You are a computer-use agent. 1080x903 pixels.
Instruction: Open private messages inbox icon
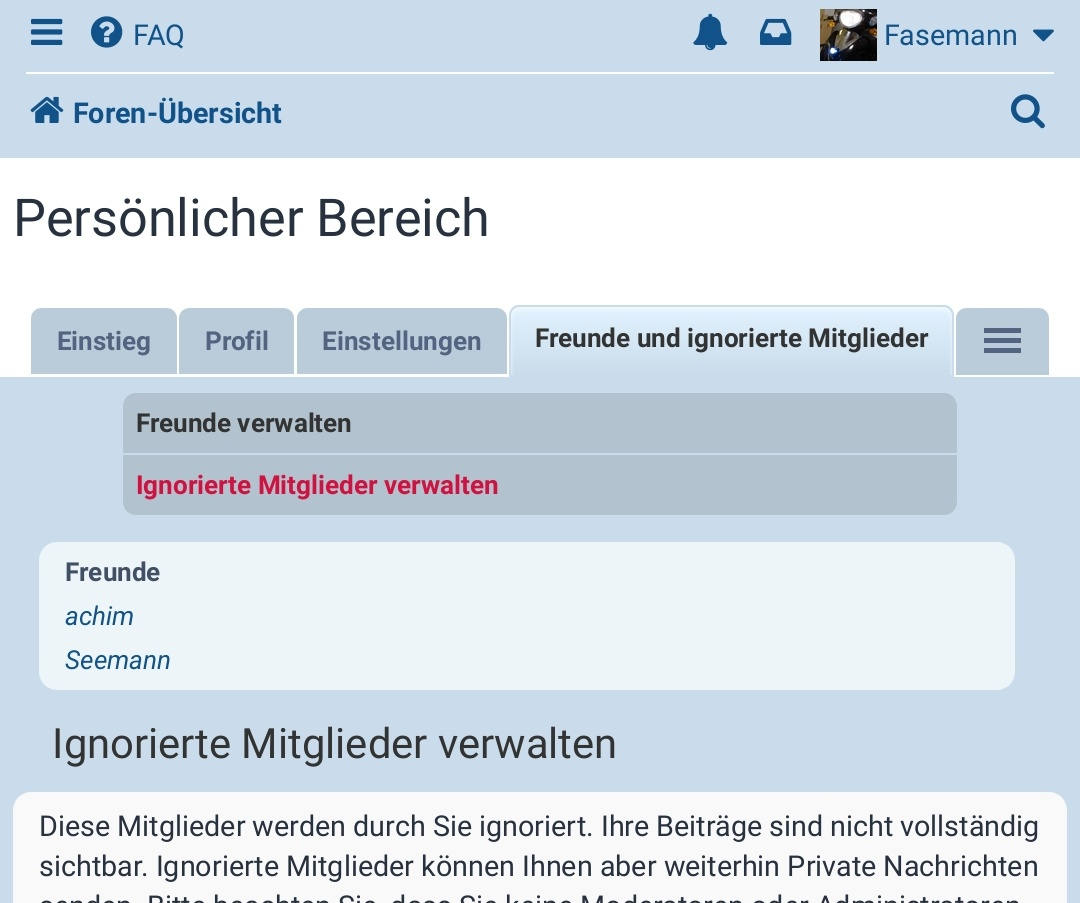tap(775, 33)
